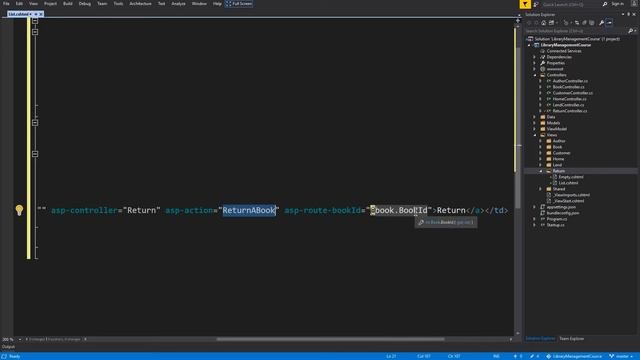The image size is (640, 360).
Task: Click the selected ReturnABook text in code
Action: tap(249, 210)
